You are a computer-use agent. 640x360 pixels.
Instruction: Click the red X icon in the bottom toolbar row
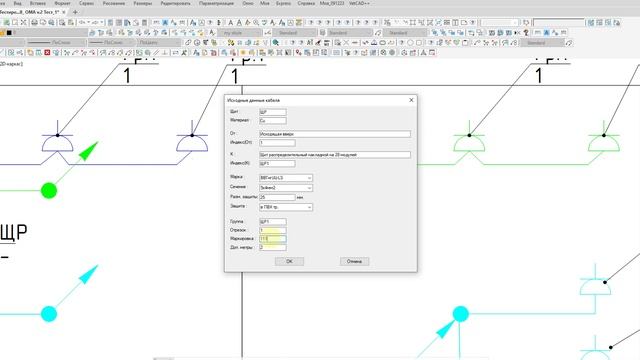(47, 53)
